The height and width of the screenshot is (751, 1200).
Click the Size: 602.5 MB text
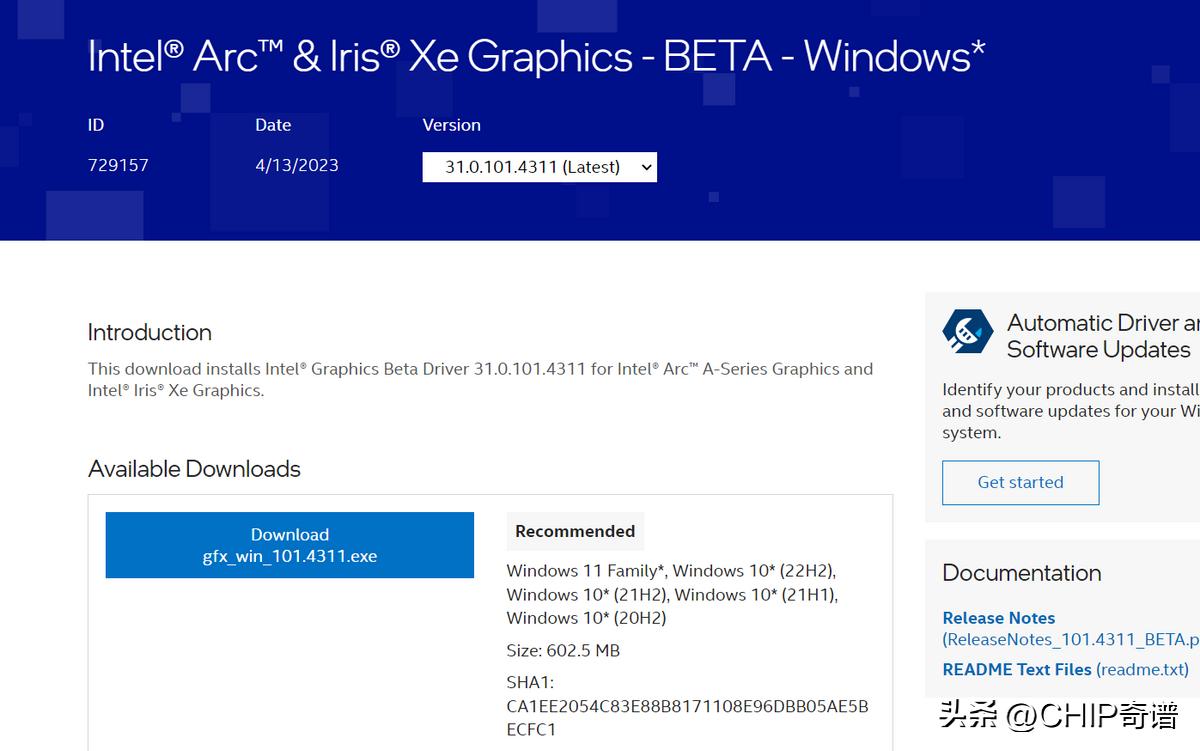point(563,650)
